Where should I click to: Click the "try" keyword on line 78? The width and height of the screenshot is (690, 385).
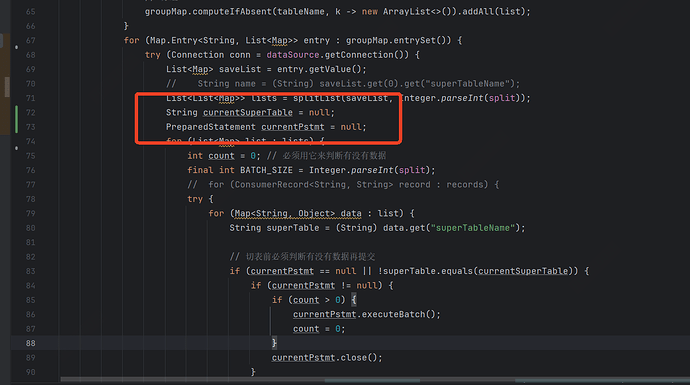(x=195, y=199)
